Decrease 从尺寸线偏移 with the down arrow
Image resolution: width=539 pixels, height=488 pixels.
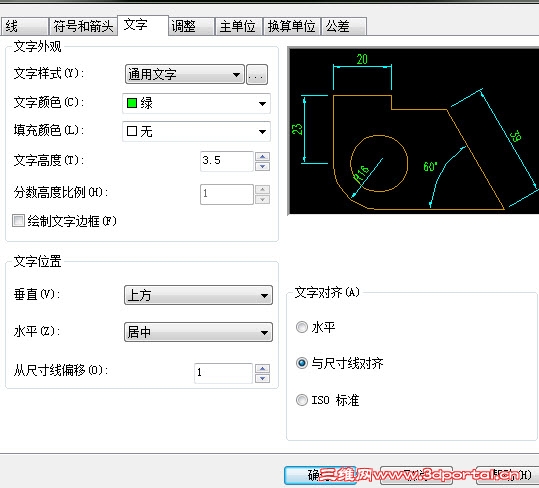[x=263, y=378]
